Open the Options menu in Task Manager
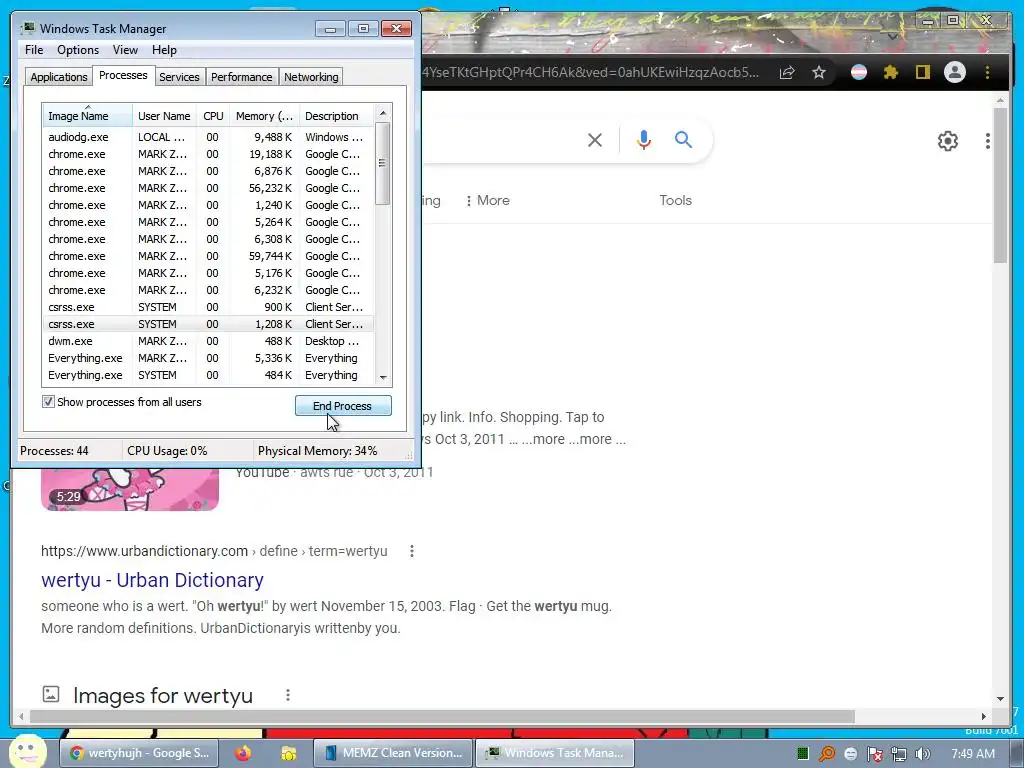Screen dimensions: 1024x768 point(78,50)
